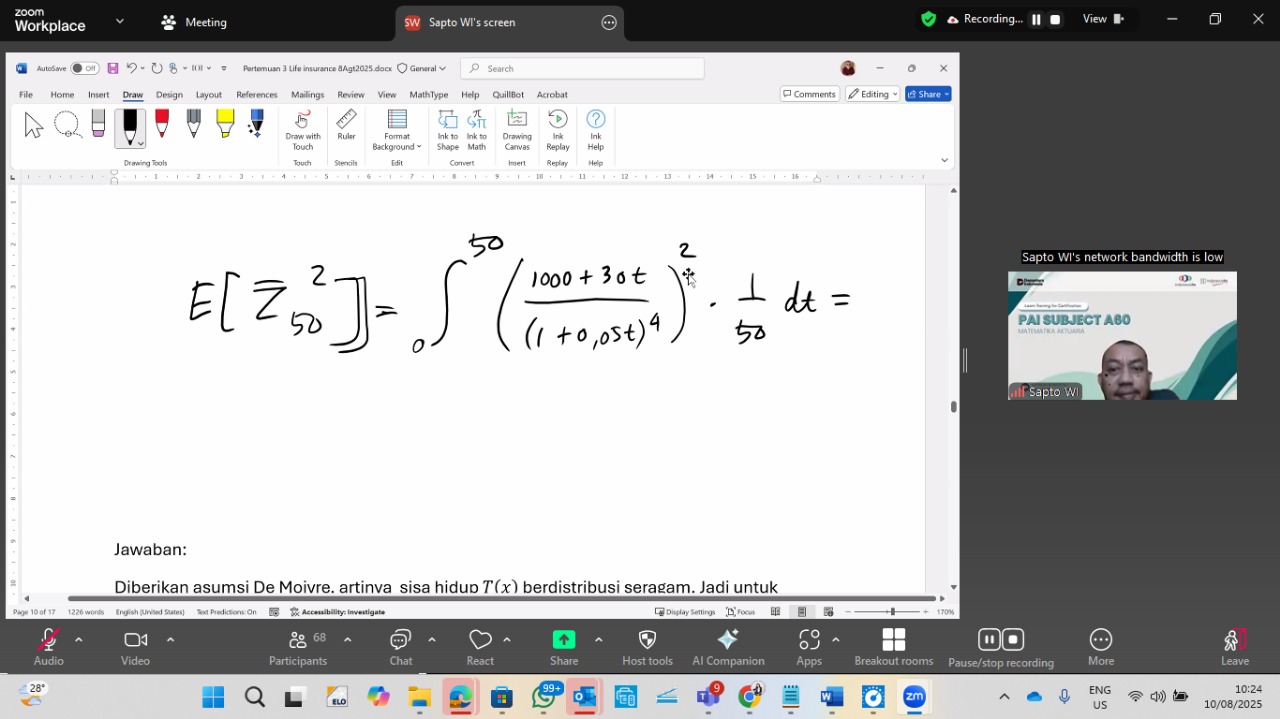Unmute the Zoom Audio button
Image resolution: width=1280 pixels, height=719 pixels.
click(48, 648)
